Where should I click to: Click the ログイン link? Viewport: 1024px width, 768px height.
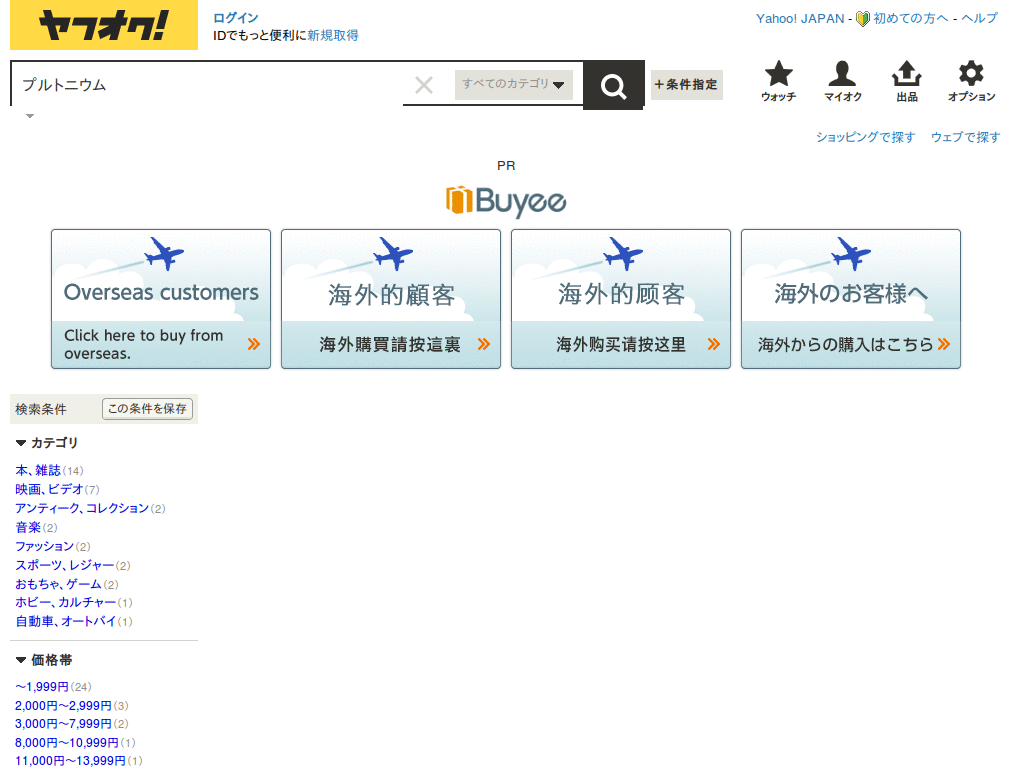[x=236, y=18]
